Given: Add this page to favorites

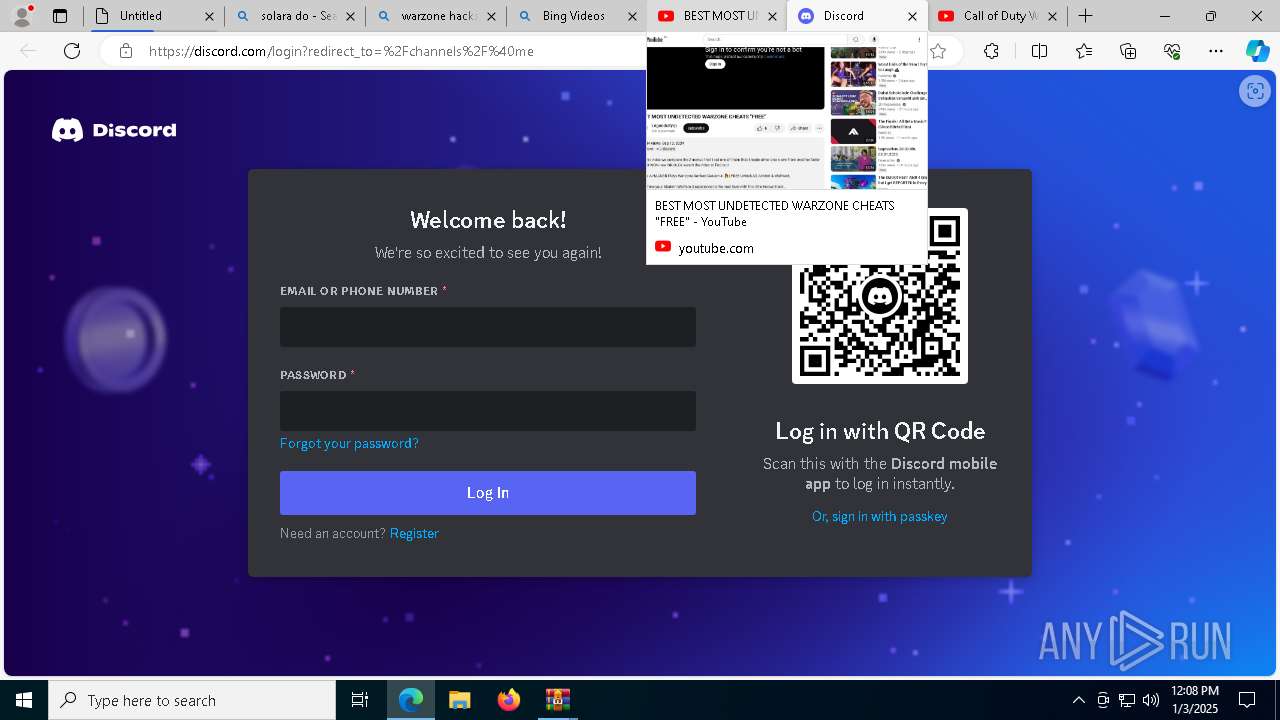Looking at the screenshot, I should coord(938,51).
